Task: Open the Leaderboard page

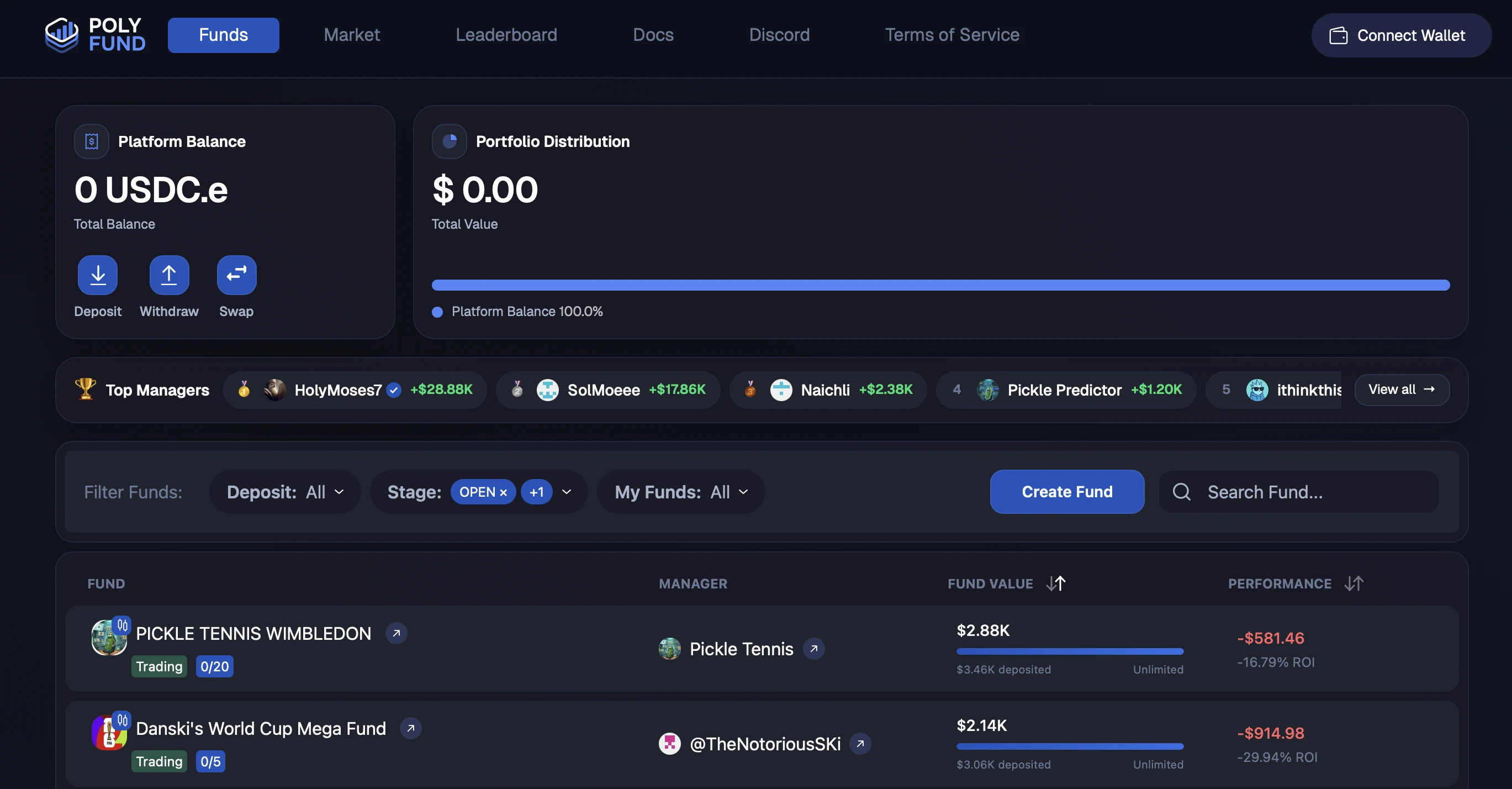Action: (506, 35)
